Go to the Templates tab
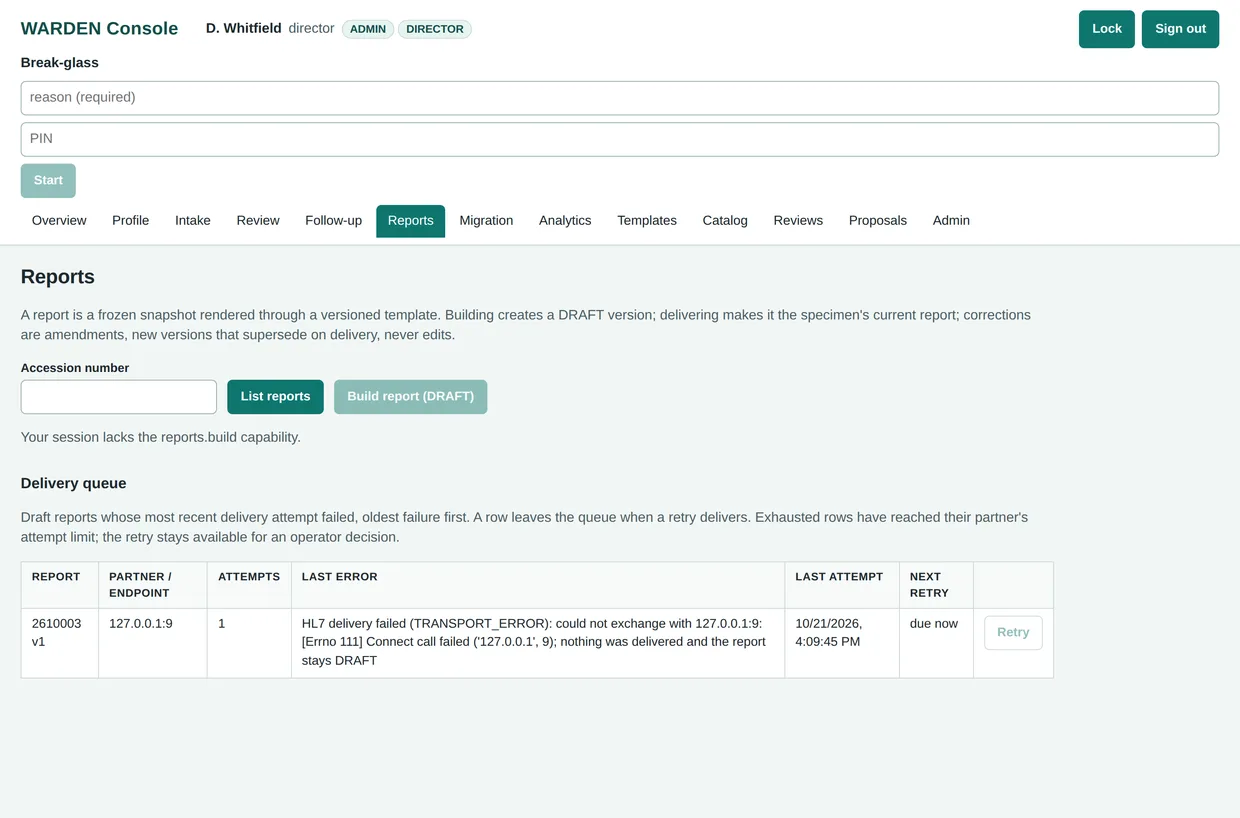Screen dimensions: 1240x818 (647, 221)
